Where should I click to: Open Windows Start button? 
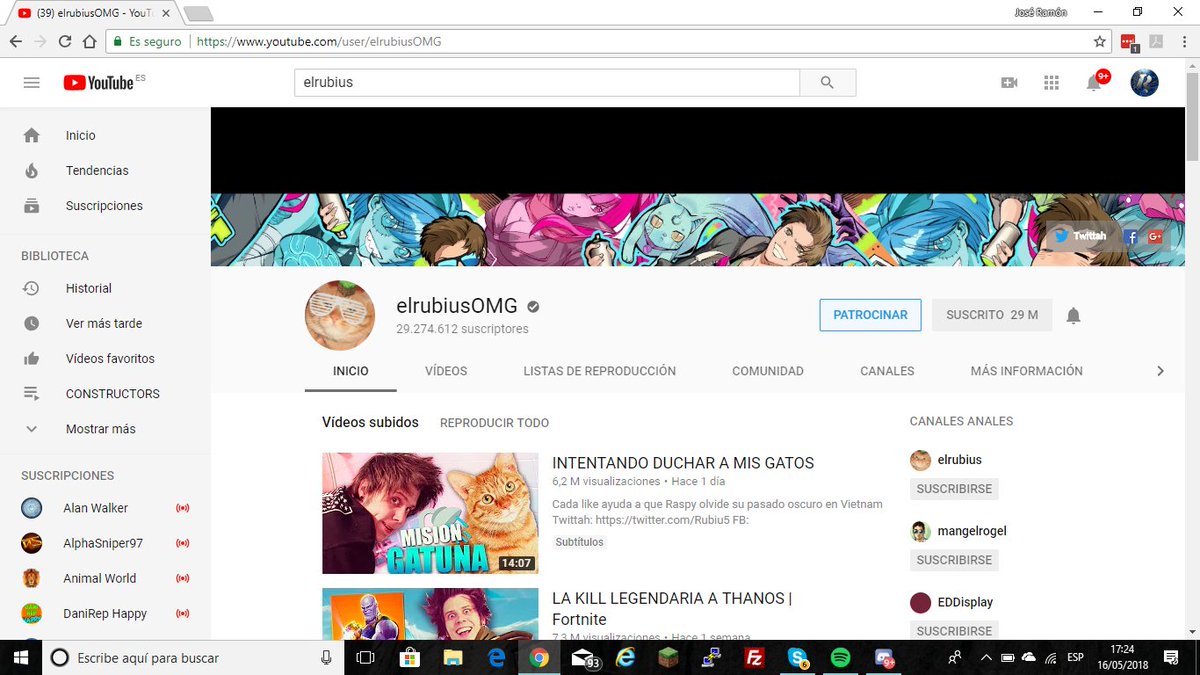coord(20,657)
